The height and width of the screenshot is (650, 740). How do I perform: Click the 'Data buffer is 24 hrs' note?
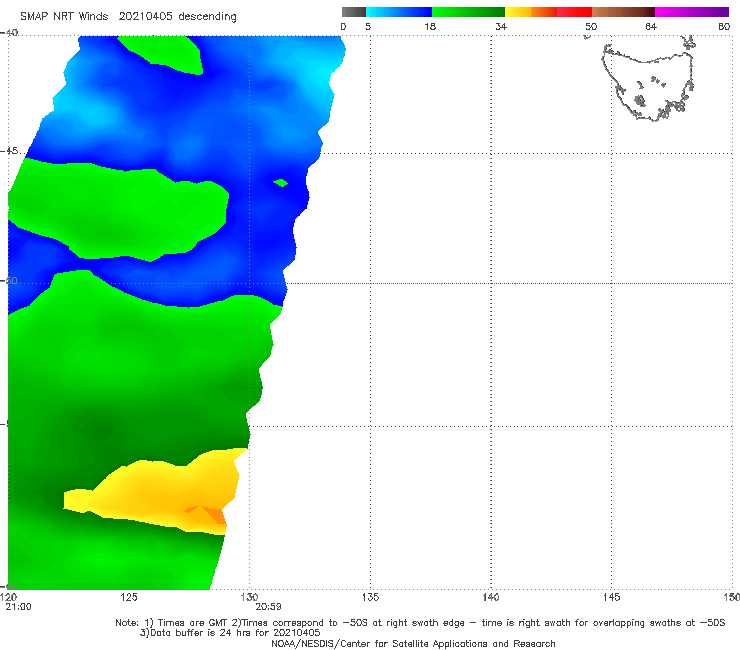(x=230, y=633)
